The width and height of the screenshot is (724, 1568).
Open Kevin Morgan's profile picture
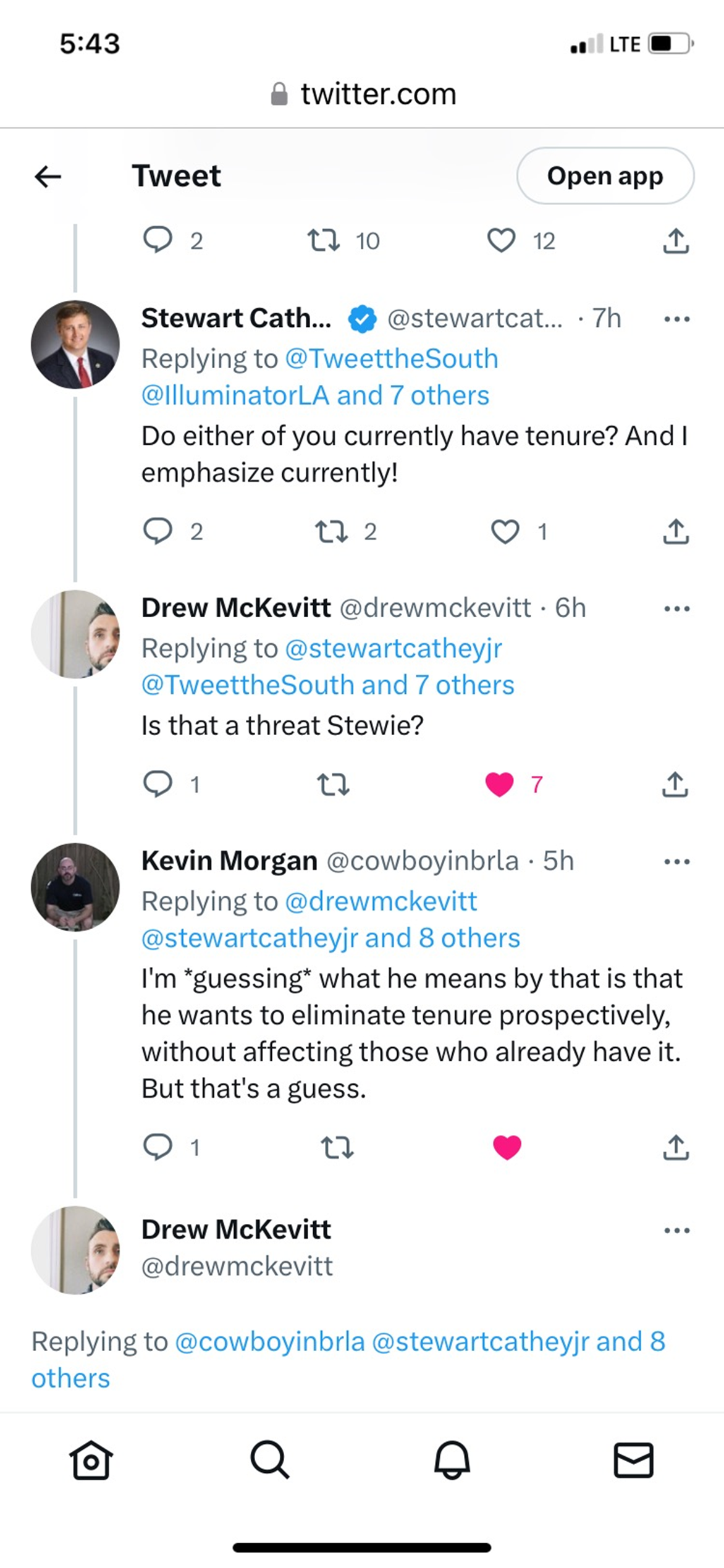[x=75, y=887]
